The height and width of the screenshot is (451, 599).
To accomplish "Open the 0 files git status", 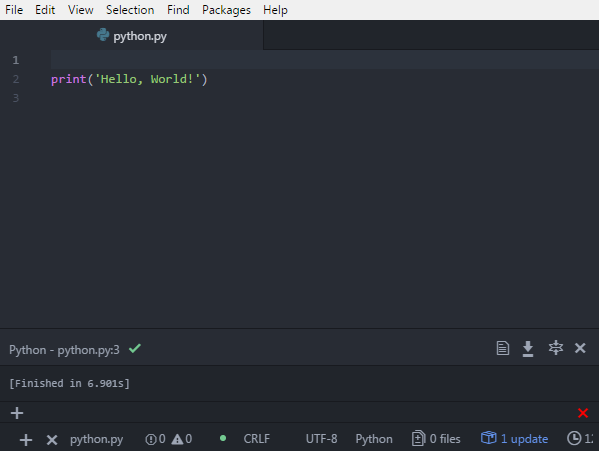I will click(436, 439).
